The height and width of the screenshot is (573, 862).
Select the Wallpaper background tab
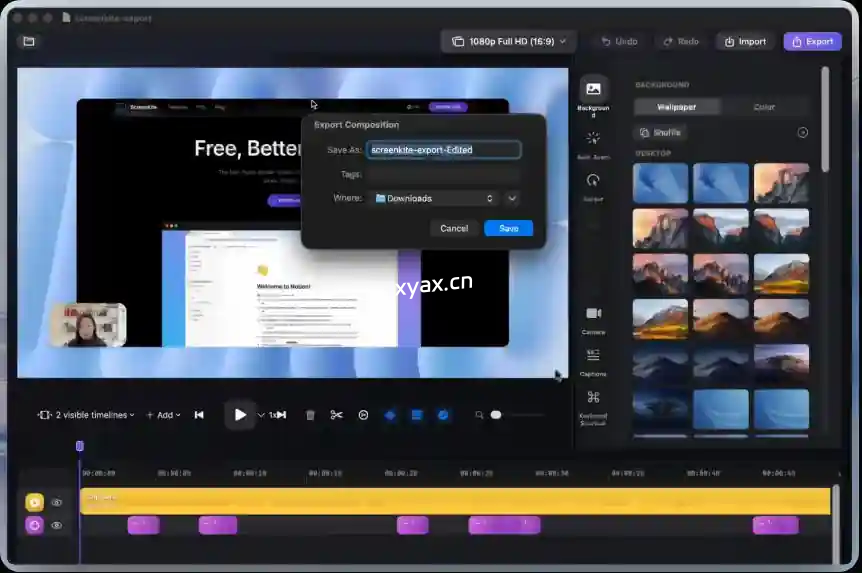coord(677,107)
